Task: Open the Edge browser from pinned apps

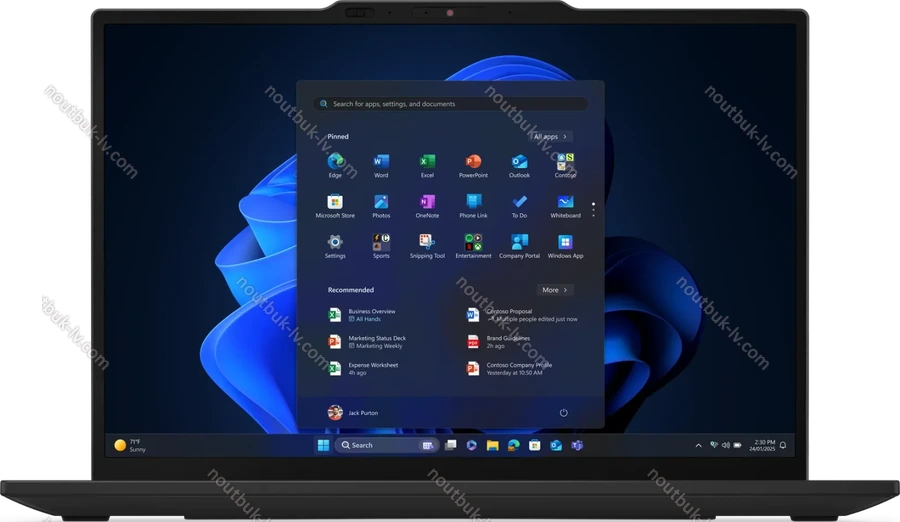Action: (335, 162)
